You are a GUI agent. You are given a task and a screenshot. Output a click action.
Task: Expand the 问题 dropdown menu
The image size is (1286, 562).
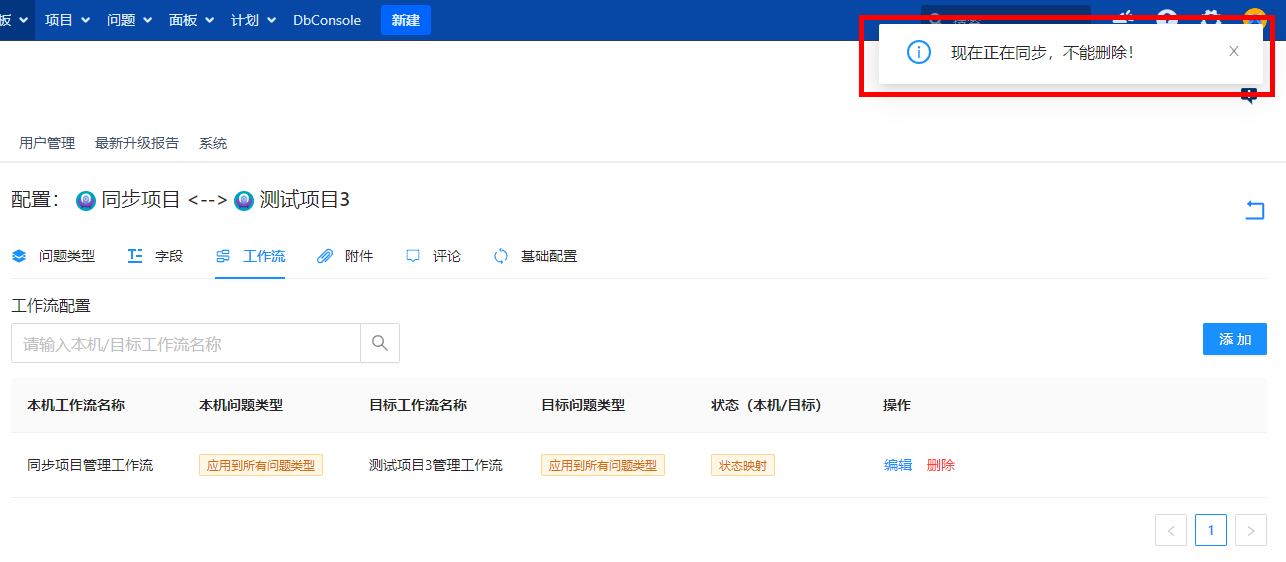(129, 20)
